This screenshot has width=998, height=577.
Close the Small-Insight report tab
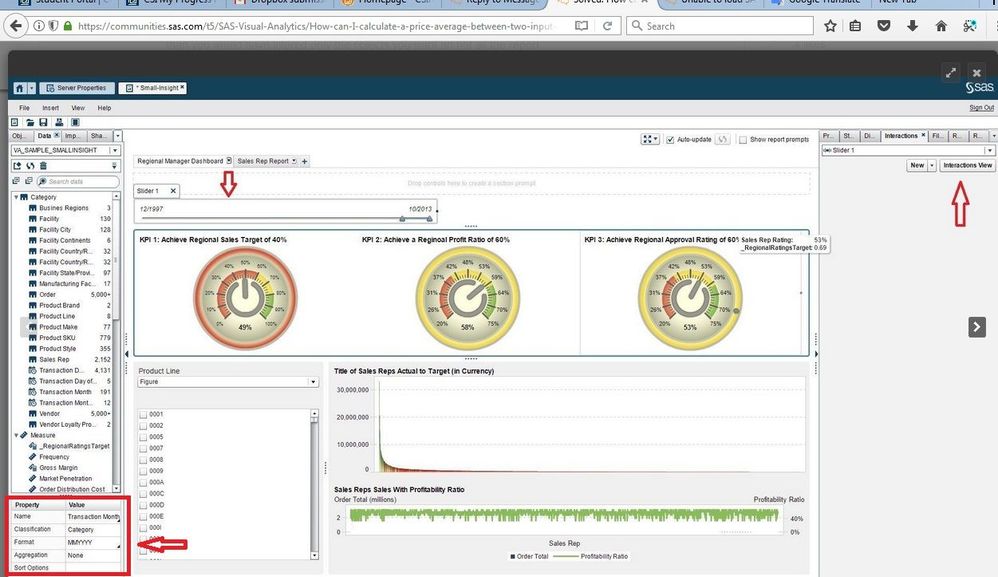click(182, 87)
